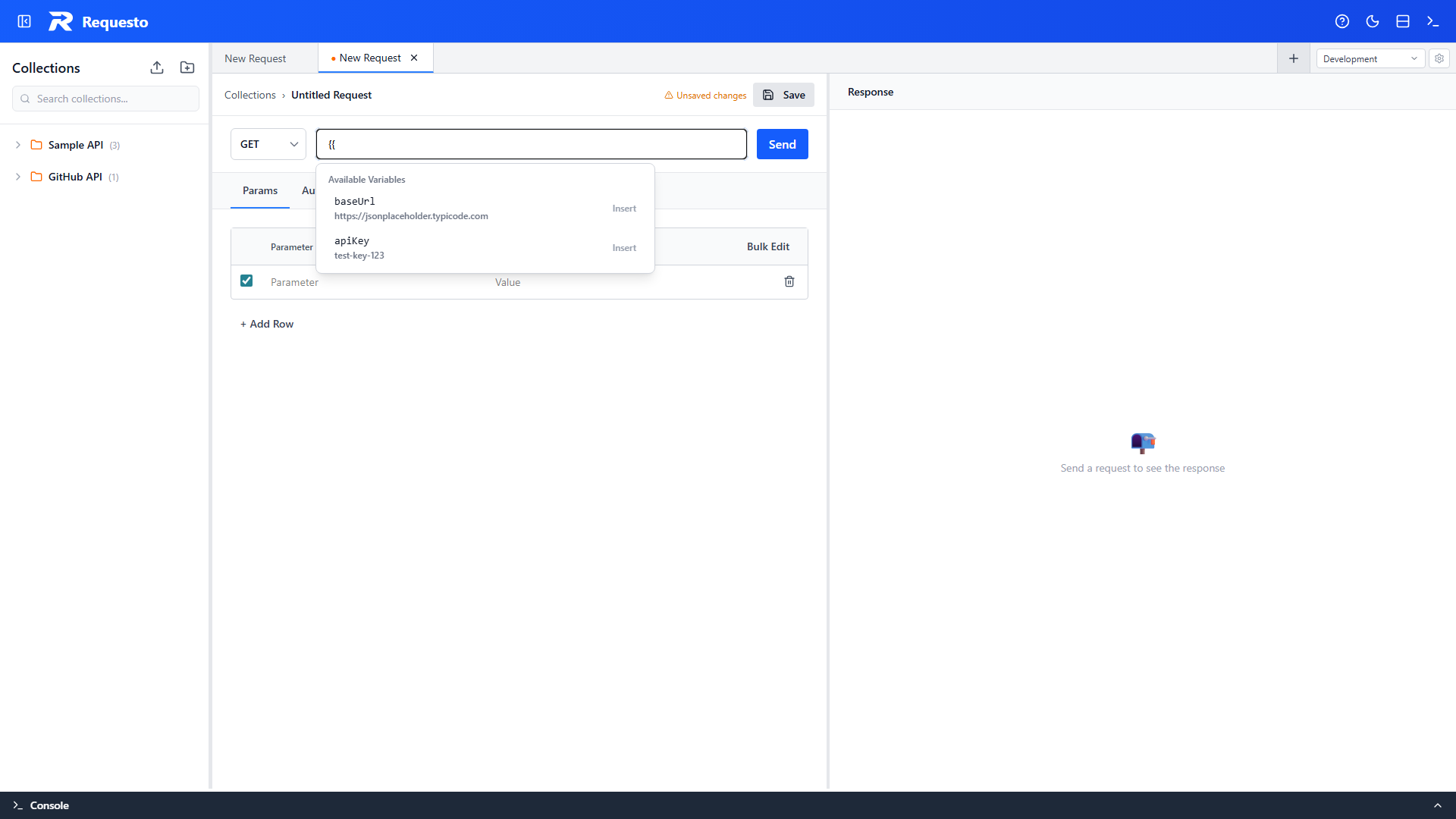Open the GET method dropdown
This screenshot has height=819, width=1456.
click(268, 144)
